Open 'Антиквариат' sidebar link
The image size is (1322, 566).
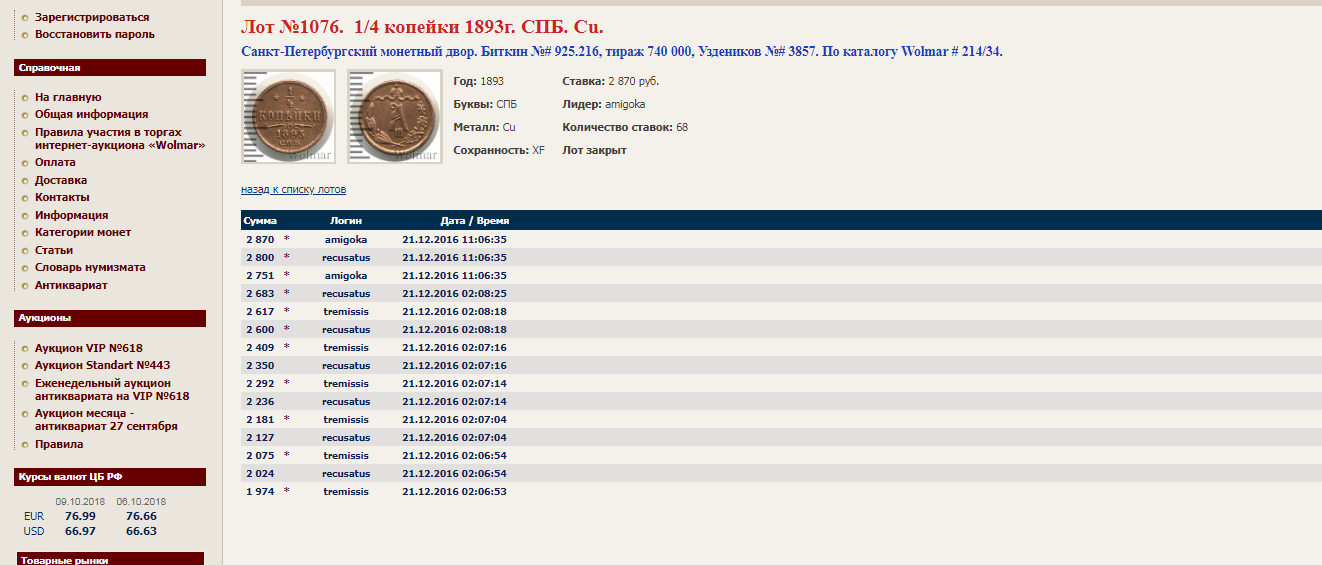71,286
